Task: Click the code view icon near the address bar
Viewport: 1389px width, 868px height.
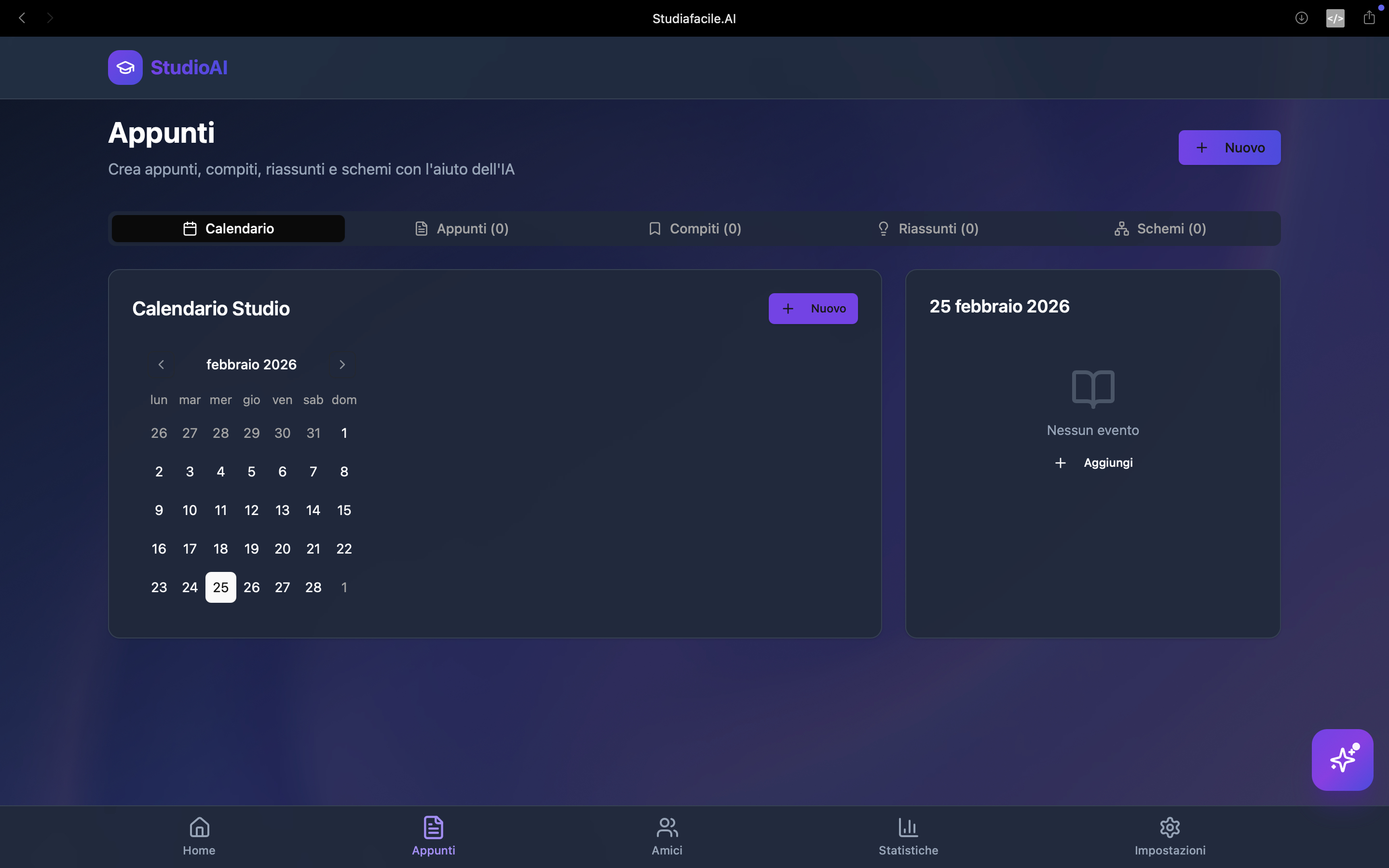Action: pos(1335,18)
